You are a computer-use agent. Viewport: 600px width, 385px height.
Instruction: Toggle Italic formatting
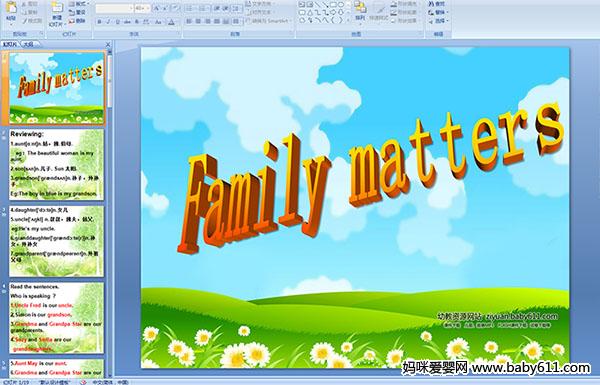pyautogui.click(x=108, y=22)
